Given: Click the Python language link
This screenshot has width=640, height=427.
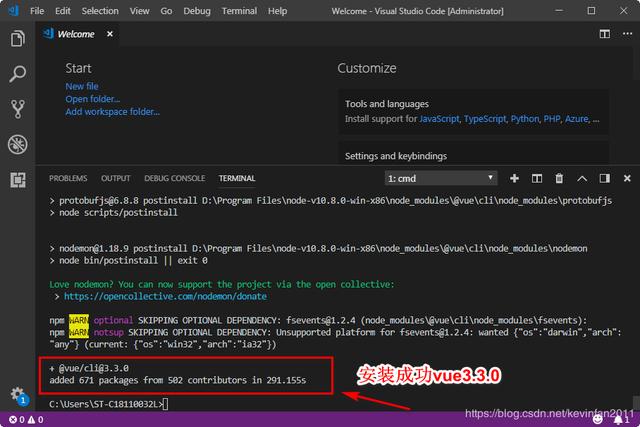Looking at the screenshot, I should [525, 119].
